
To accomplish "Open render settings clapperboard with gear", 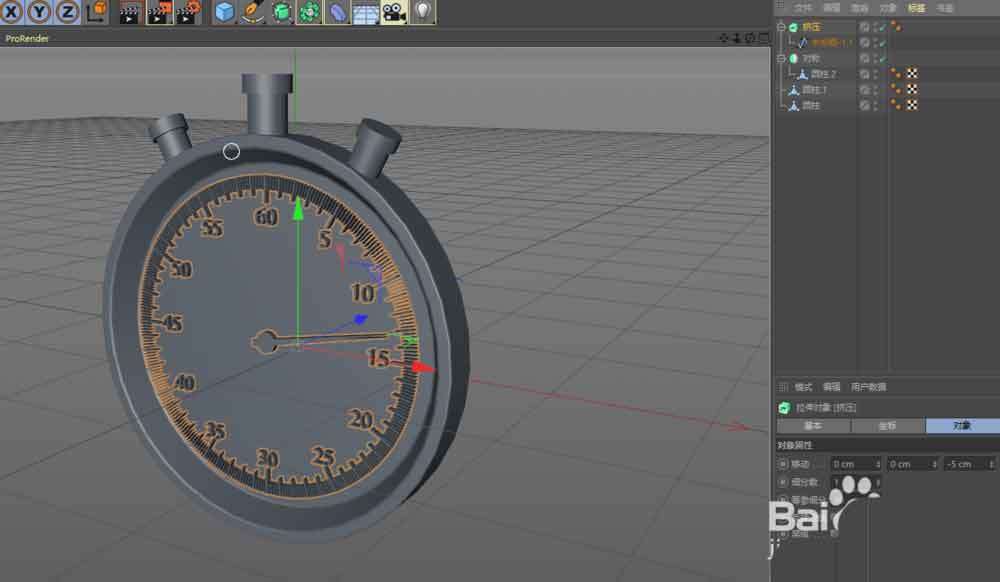I will pyautogui.click(x=188, y=12).
